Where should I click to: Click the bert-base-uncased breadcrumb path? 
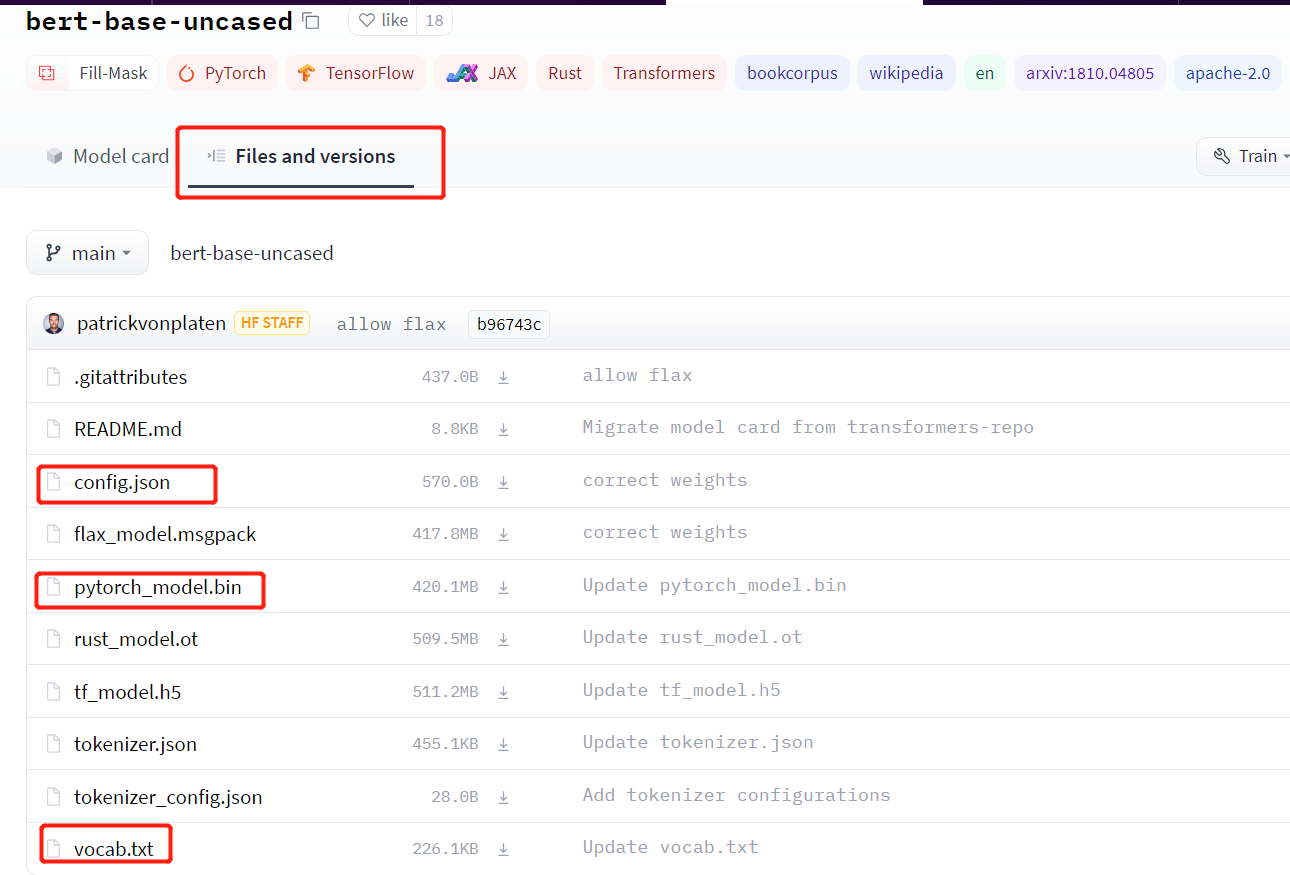click(x=252, y=253)
